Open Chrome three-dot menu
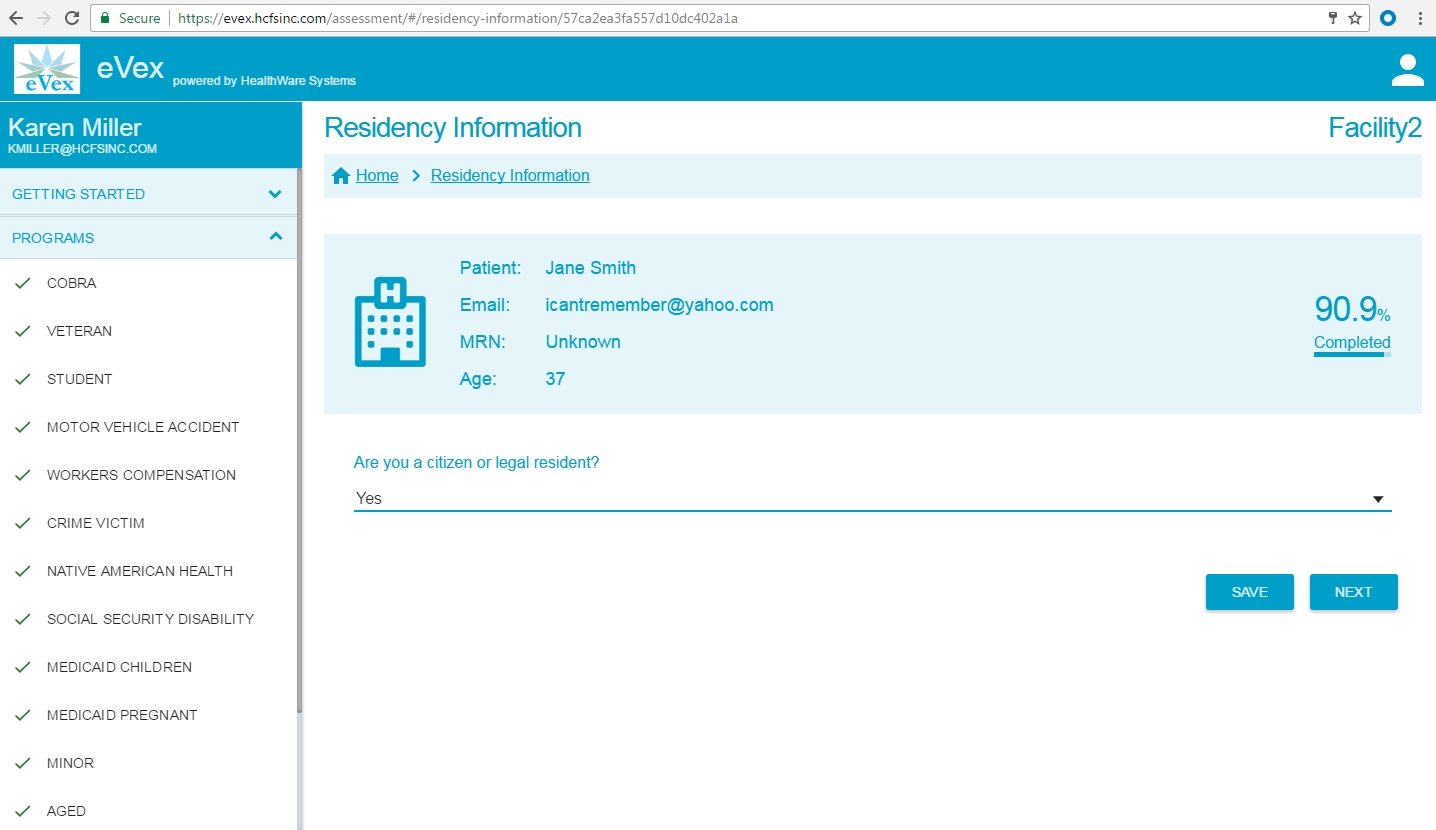Screen dimensions: 1436x830 (1420, 18)
